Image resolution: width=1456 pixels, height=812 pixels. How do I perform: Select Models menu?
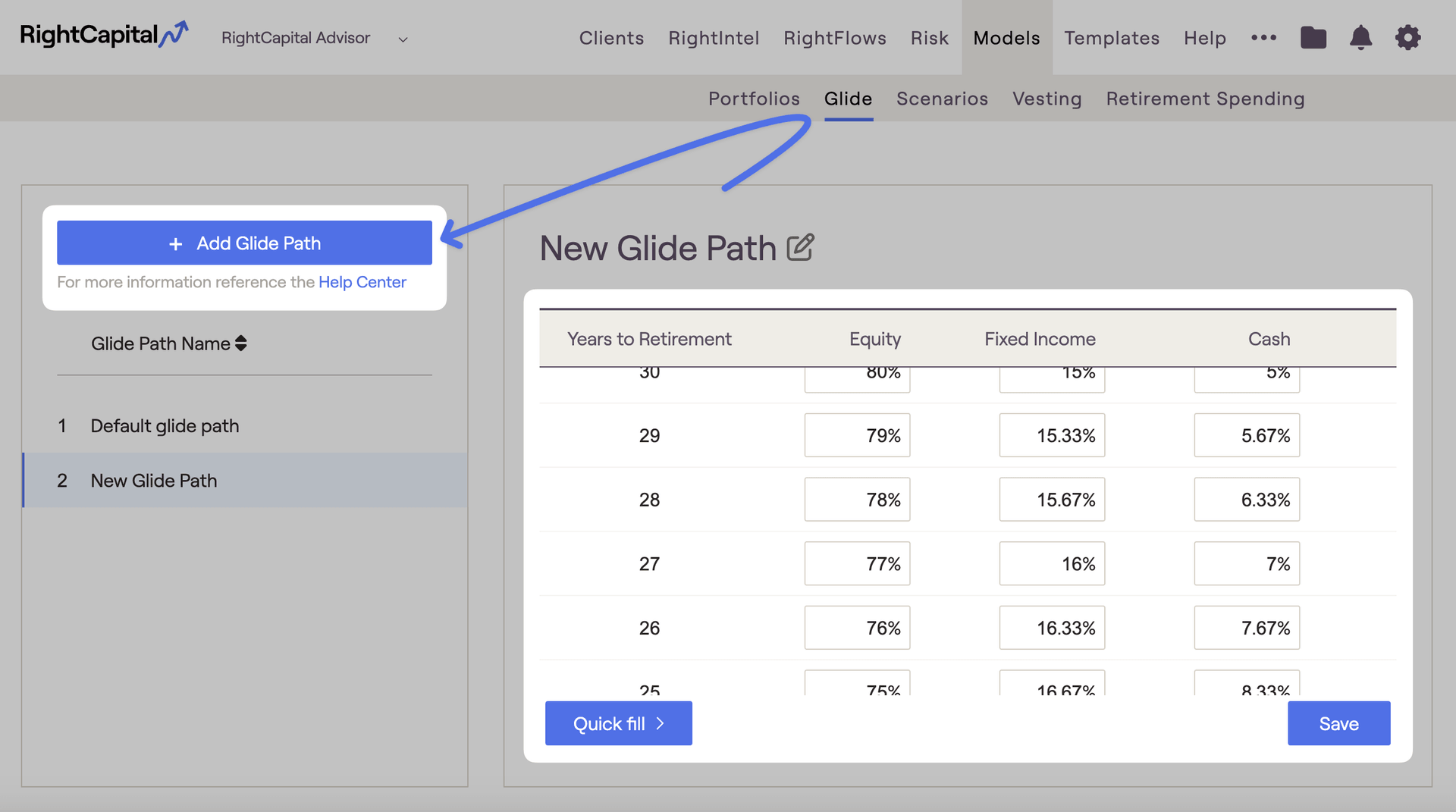coord(1007,38)
